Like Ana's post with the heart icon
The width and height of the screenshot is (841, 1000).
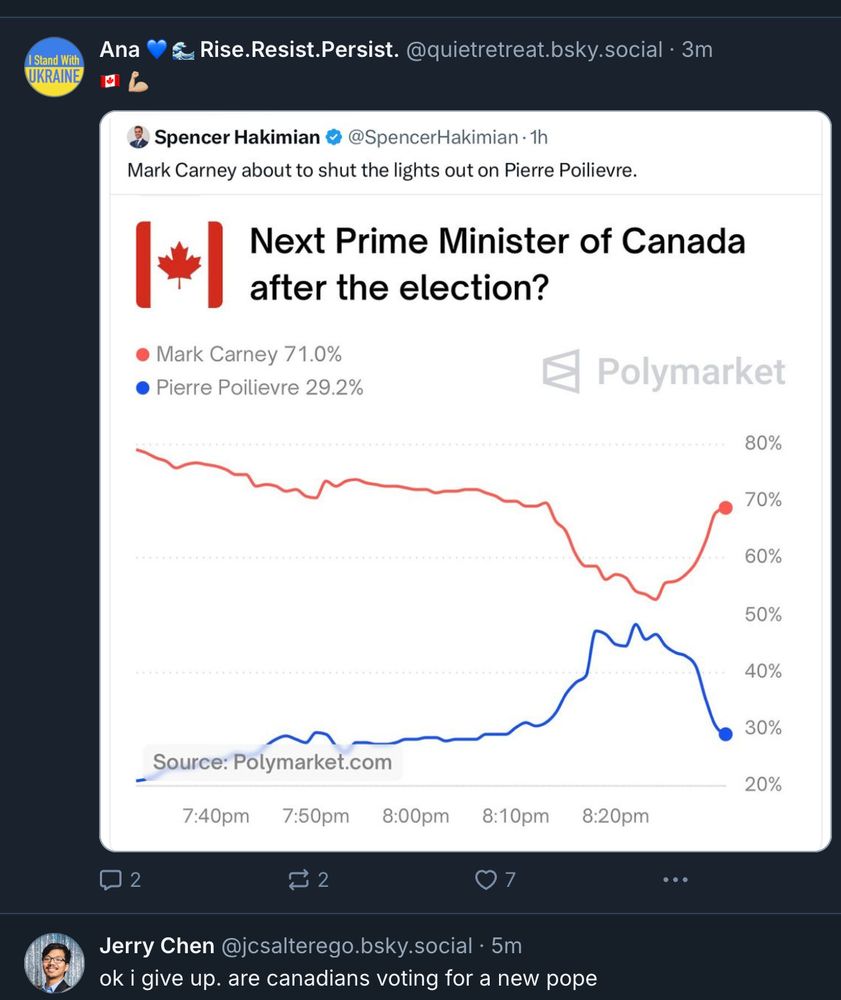(x=486, y=880)
